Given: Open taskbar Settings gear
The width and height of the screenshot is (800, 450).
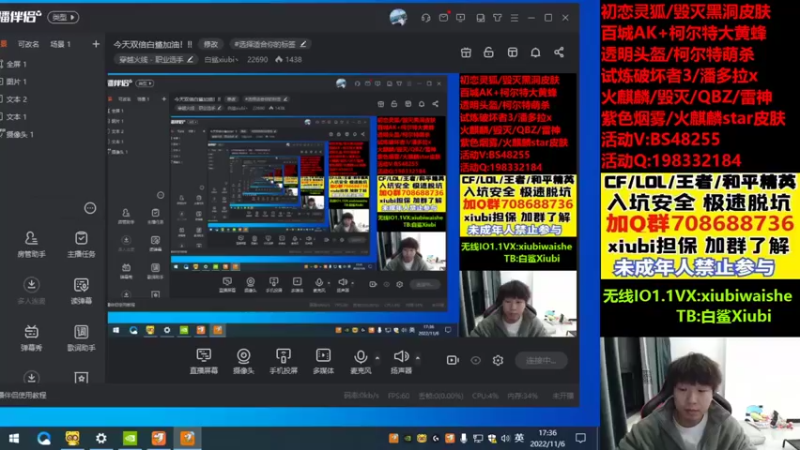Looking at the screenshot, I should tap(101, 438).
